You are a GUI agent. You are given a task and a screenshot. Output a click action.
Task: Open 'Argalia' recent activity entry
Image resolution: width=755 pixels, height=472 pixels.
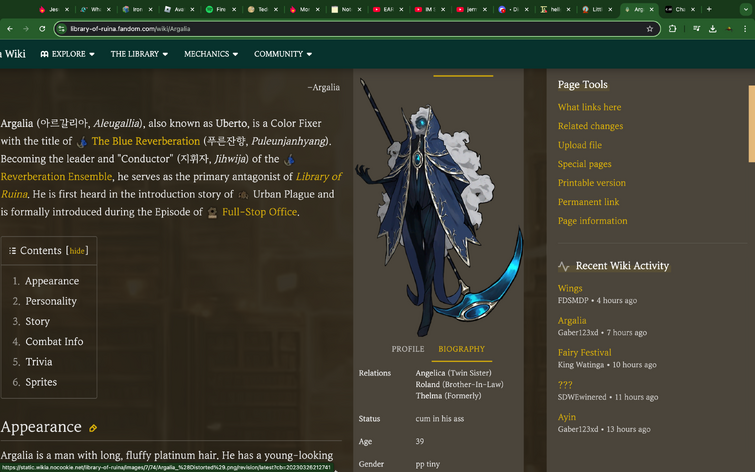click(572, 321)
